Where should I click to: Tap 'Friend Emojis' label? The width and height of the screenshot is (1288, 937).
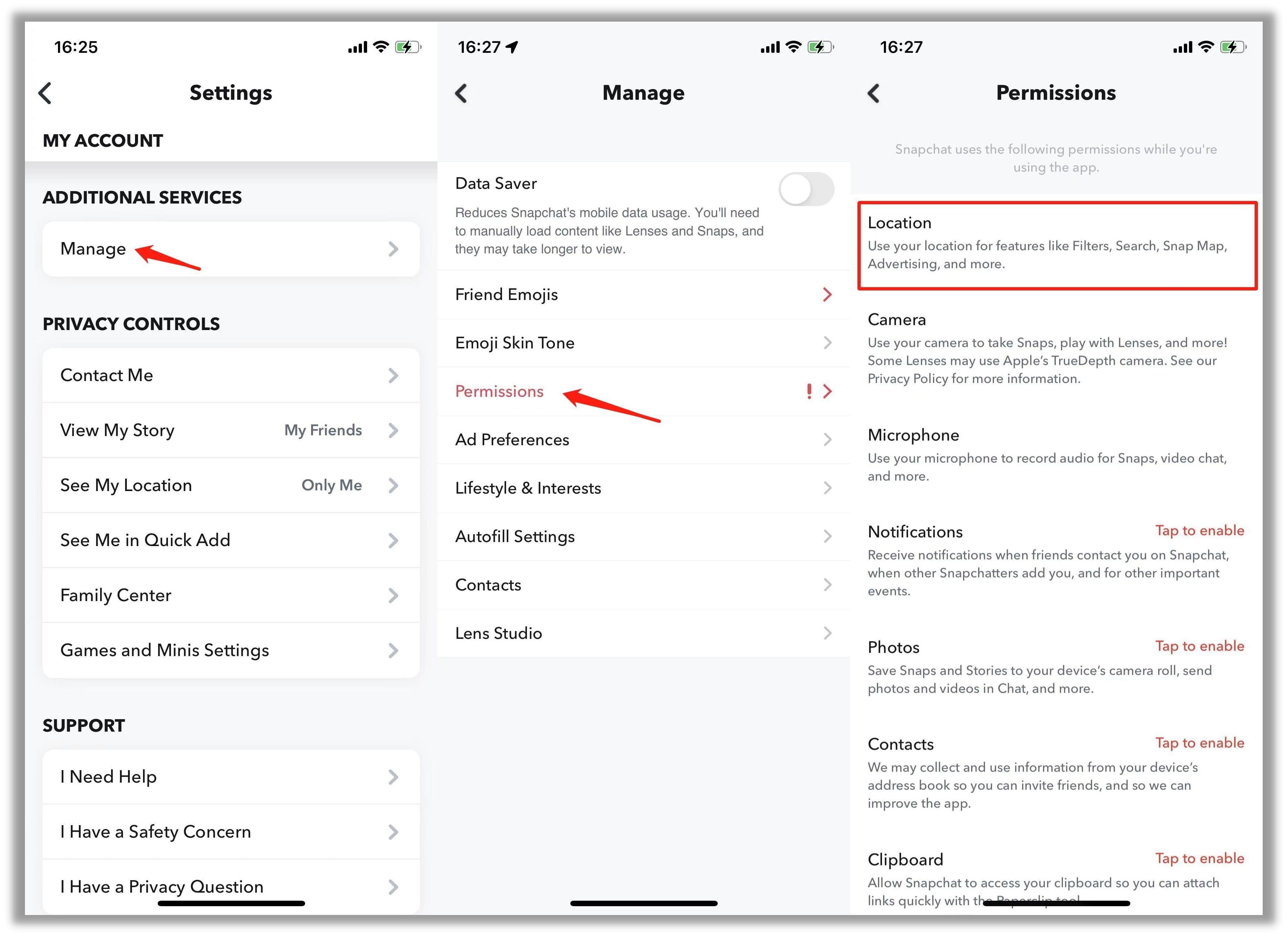(506, 295)
